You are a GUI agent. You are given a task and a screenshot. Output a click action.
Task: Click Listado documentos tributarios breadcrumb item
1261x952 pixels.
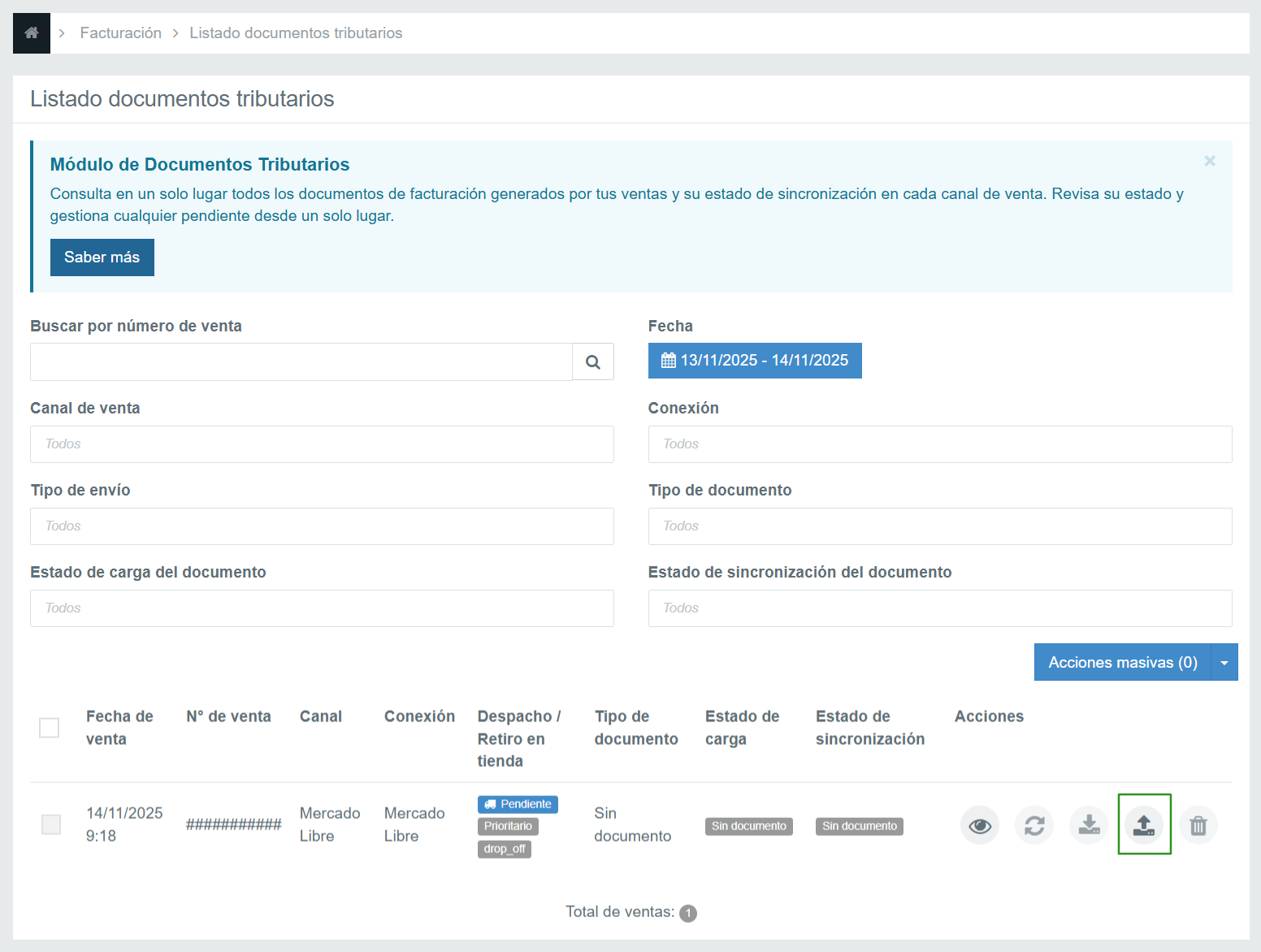coord(296,33)
